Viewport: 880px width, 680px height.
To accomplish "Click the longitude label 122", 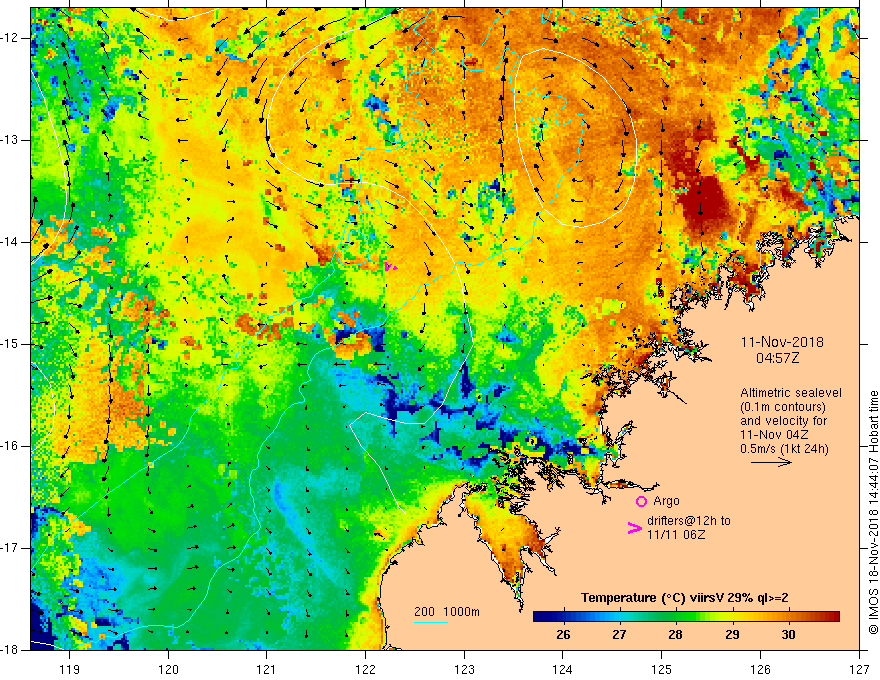I will (365, 669).
